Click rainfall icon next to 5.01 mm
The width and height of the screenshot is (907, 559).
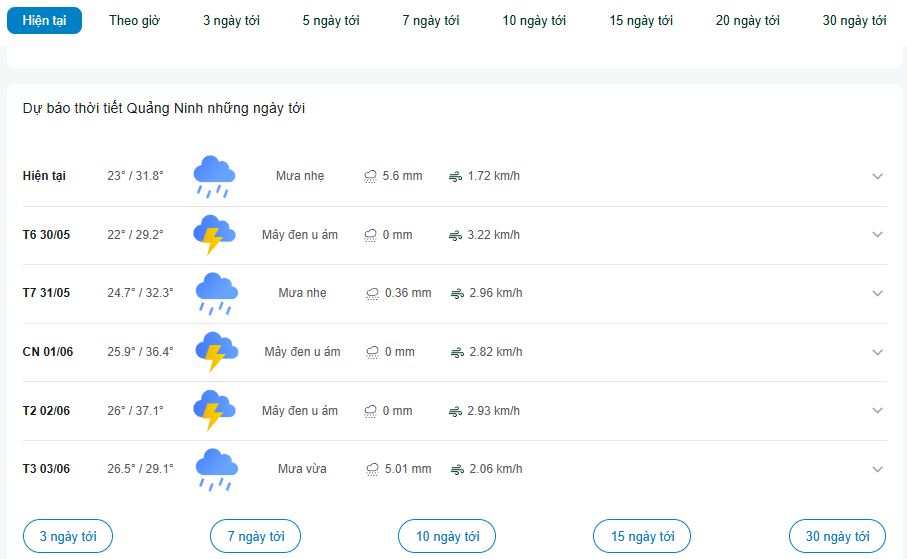pos(373,470)
